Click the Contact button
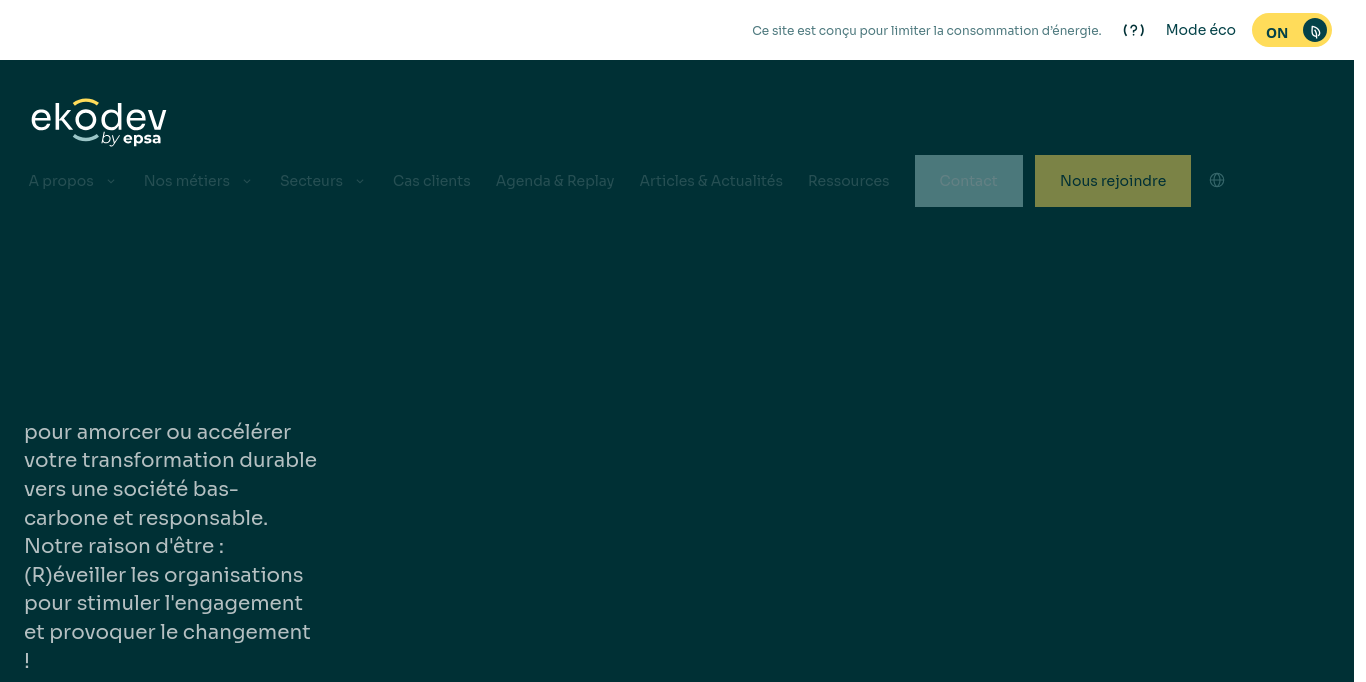 click(969, 181)
